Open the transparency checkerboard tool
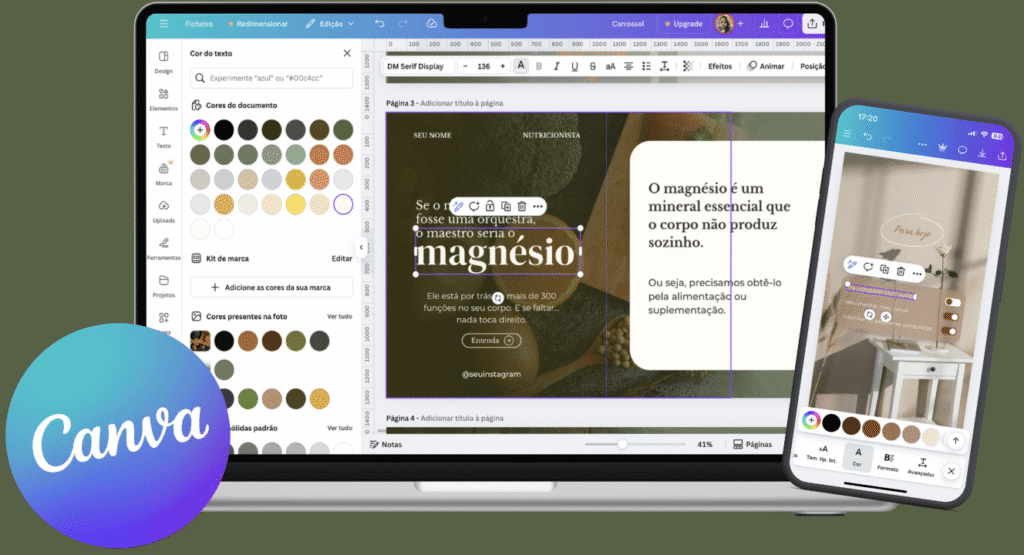Image resolution: width=1024 pixels, height=555 pixels. click(687, 66)
